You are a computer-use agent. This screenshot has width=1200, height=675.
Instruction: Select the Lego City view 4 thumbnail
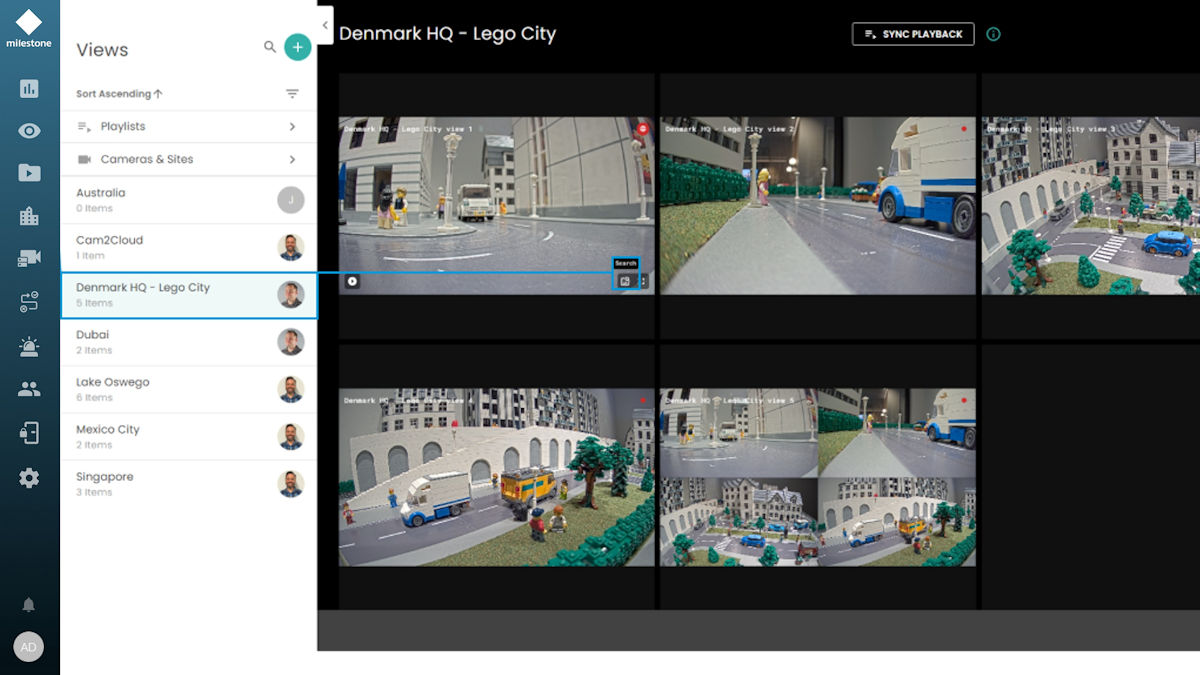click(496, 477)
